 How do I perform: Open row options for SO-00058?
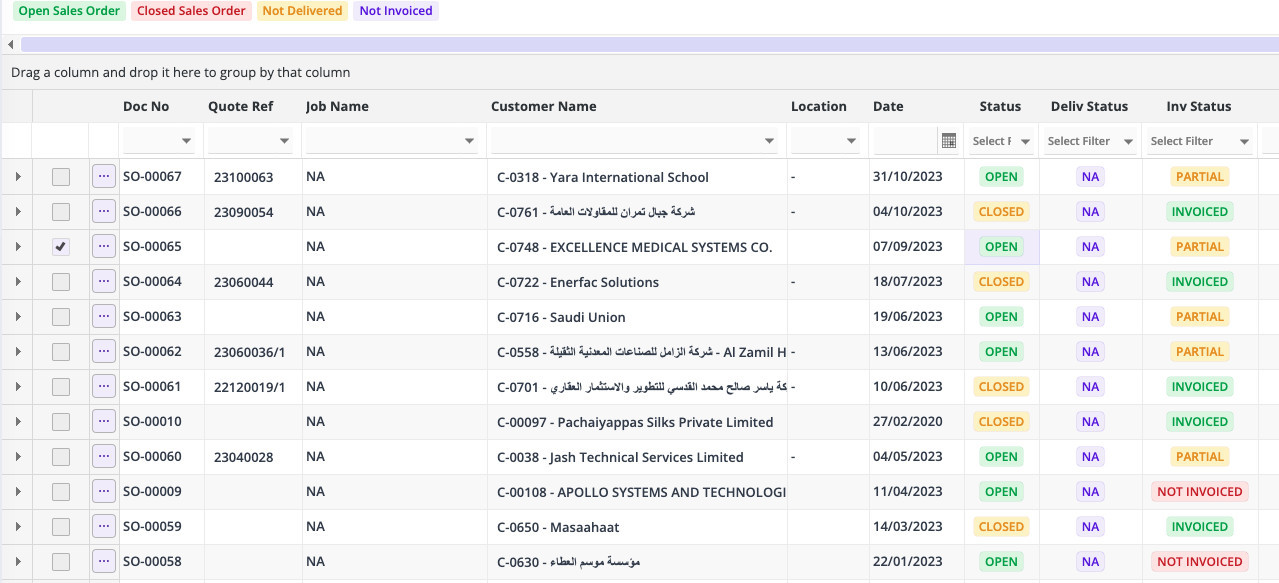tap(104, 562)
